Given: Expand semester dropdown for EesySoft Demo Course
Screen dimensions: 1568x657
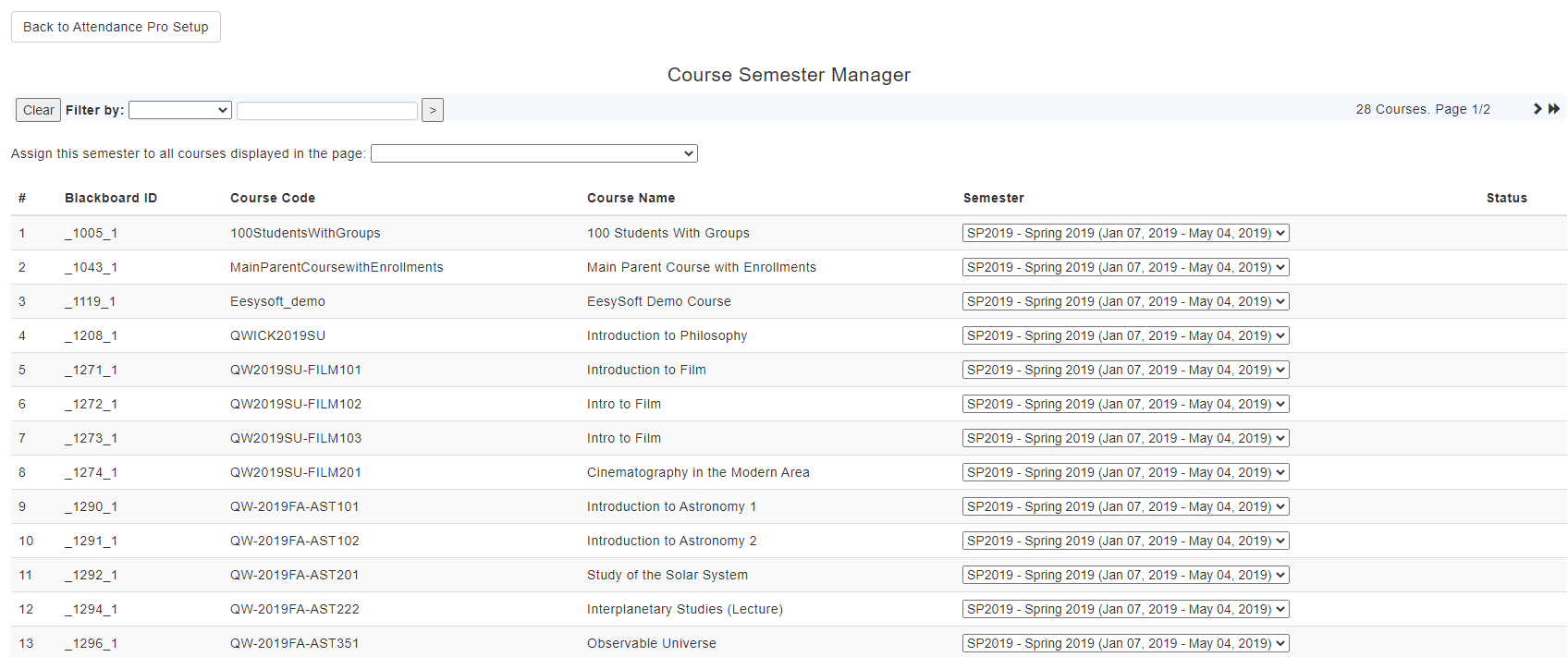Looking at the screenshot, I should tap(1125, 301).
